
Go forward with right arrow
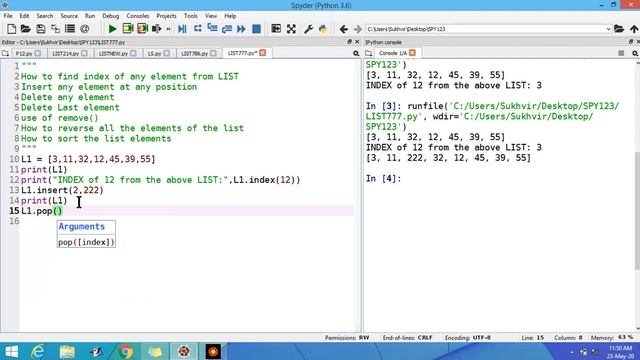coord(358,29)
